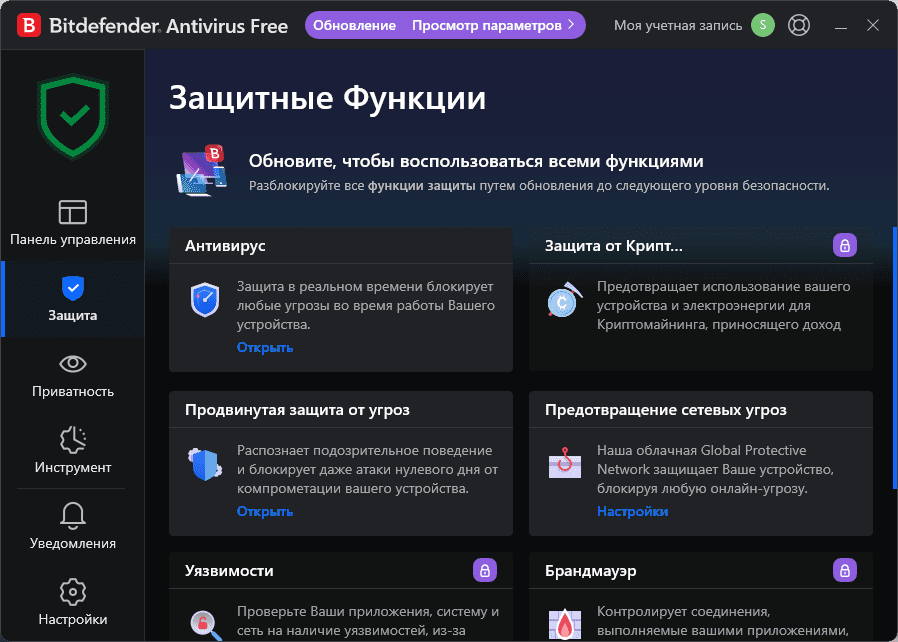This screenshot has width=898, height=642.
Task: Open the Уведомления bell icon
Action: [73, 515]
